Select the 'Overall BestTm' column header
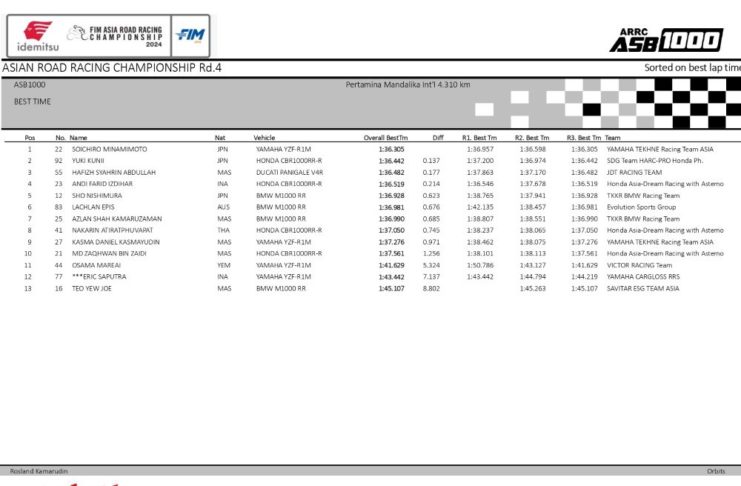The image size is (741, 486). 385,137
